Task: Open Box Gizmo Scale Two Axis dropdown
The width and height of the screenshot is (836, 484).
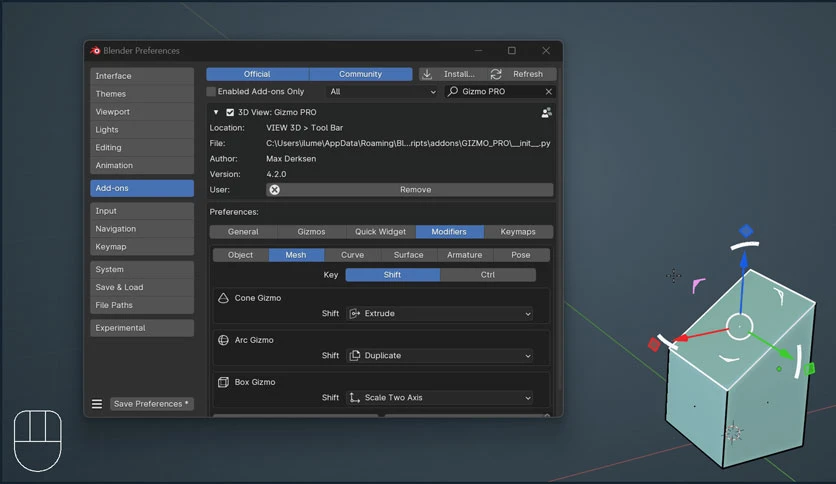Action: point(440,398)
